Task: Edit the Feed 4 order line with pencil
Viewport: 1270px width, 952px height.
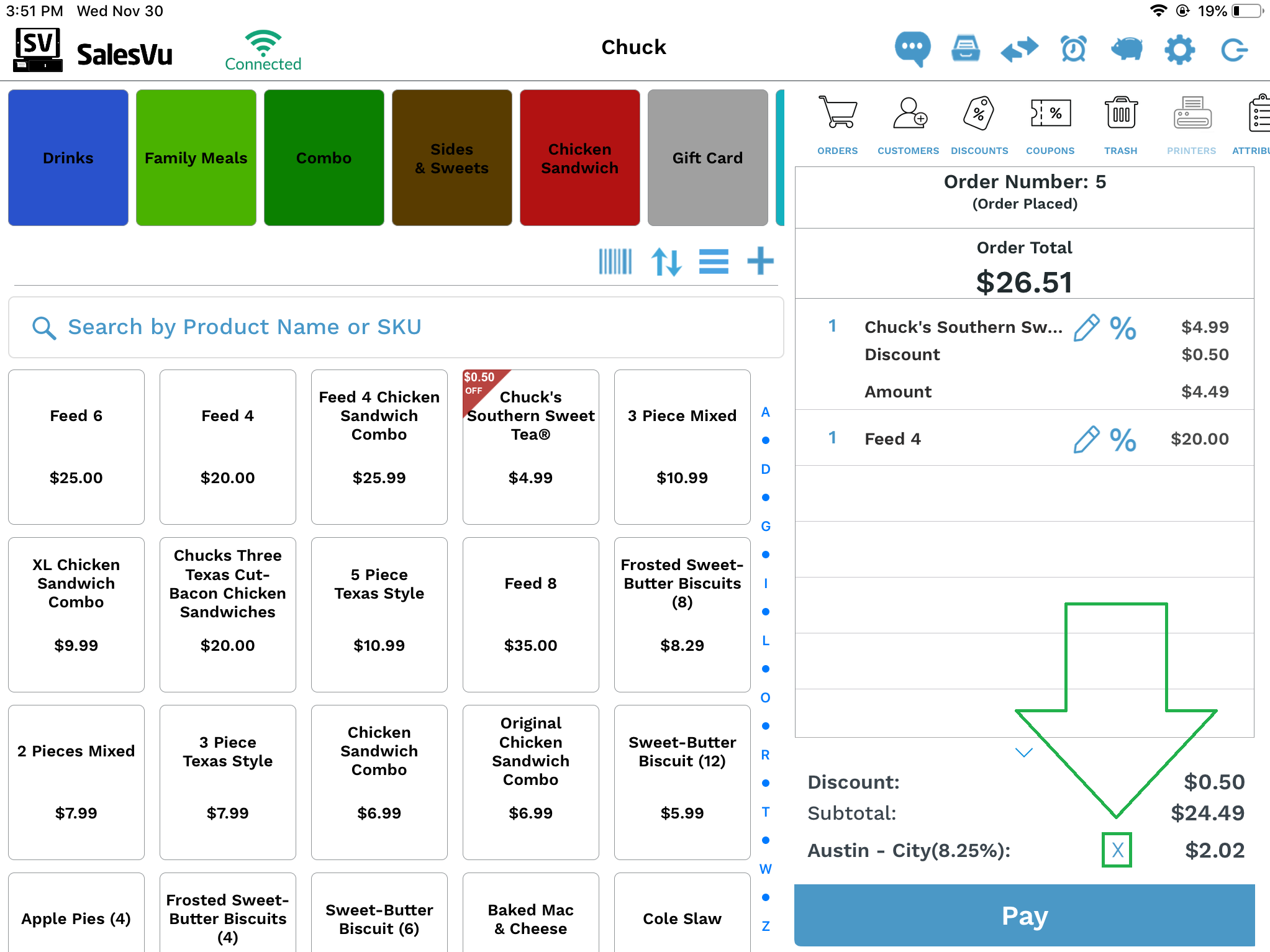Action: point(1086,439)
